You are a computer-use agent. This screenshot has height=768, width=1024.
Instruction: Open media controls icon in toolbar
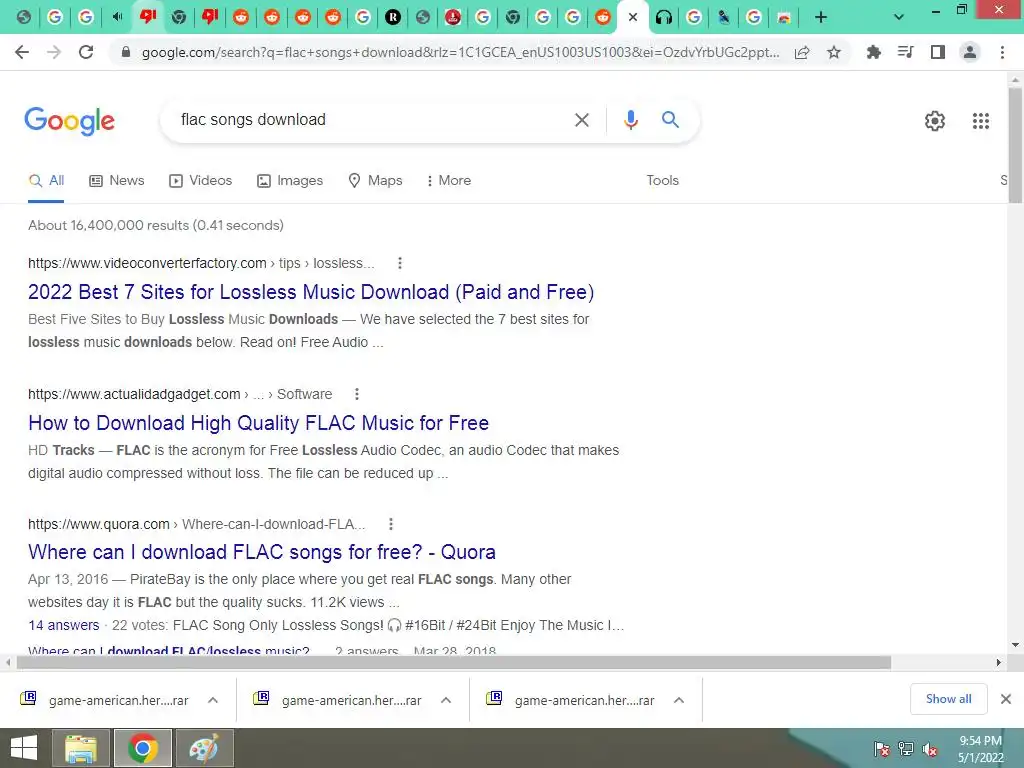pos(905,52)
